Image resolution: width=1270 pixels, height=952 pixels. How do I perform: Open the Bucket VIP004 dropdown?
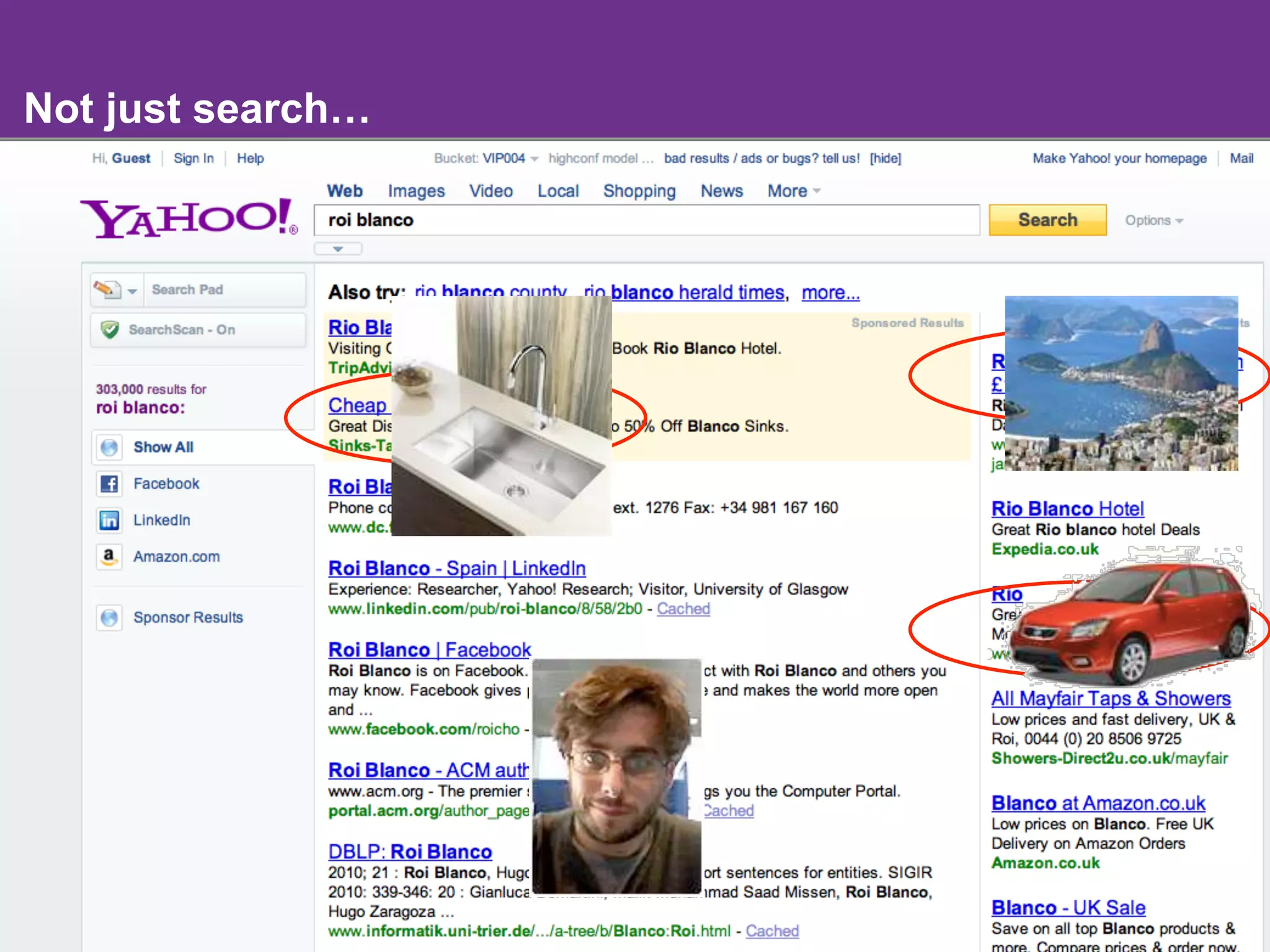[535, 159]
